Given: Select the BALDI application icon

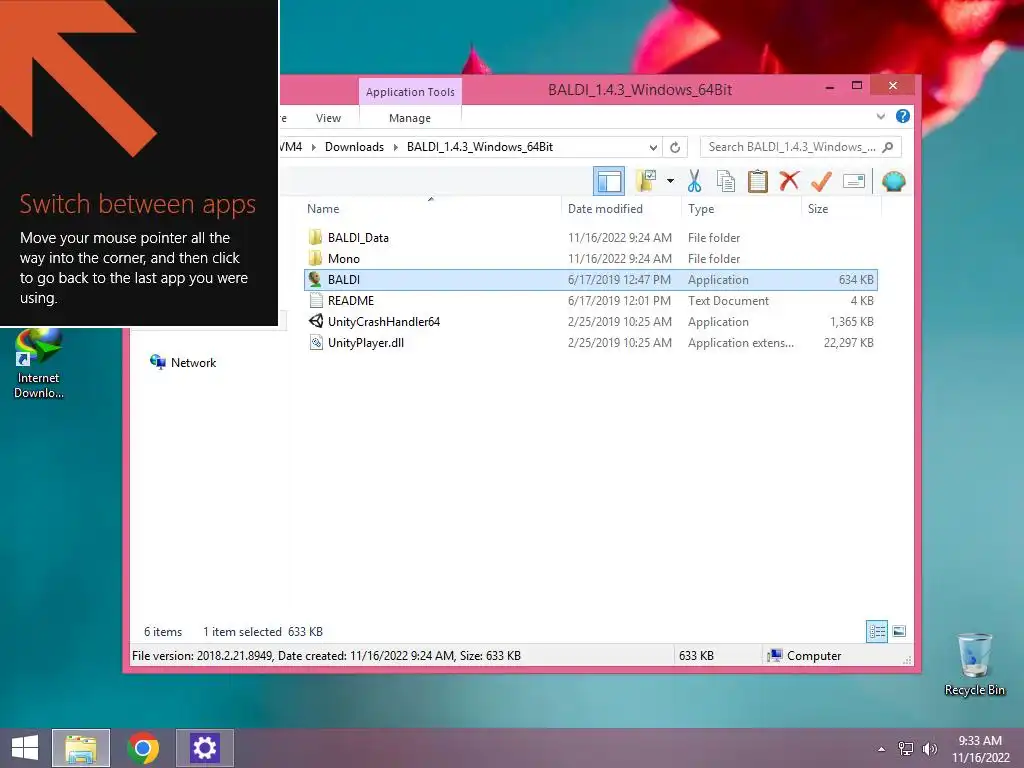Looking at the screenshot, I should click(315, 279).
